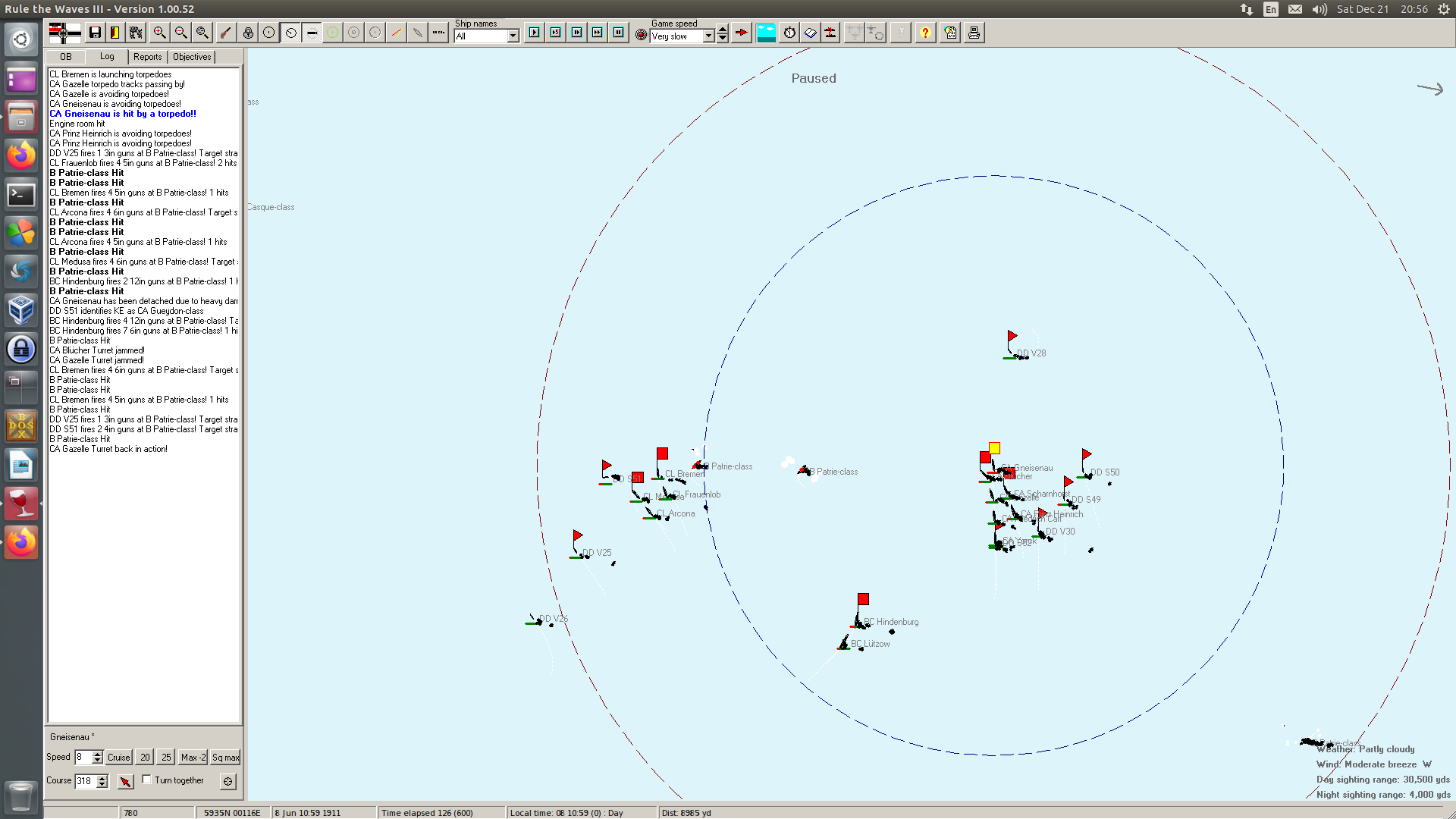Click the notes document toolbar icon
Screen dimensions: 1456x819
951,33
